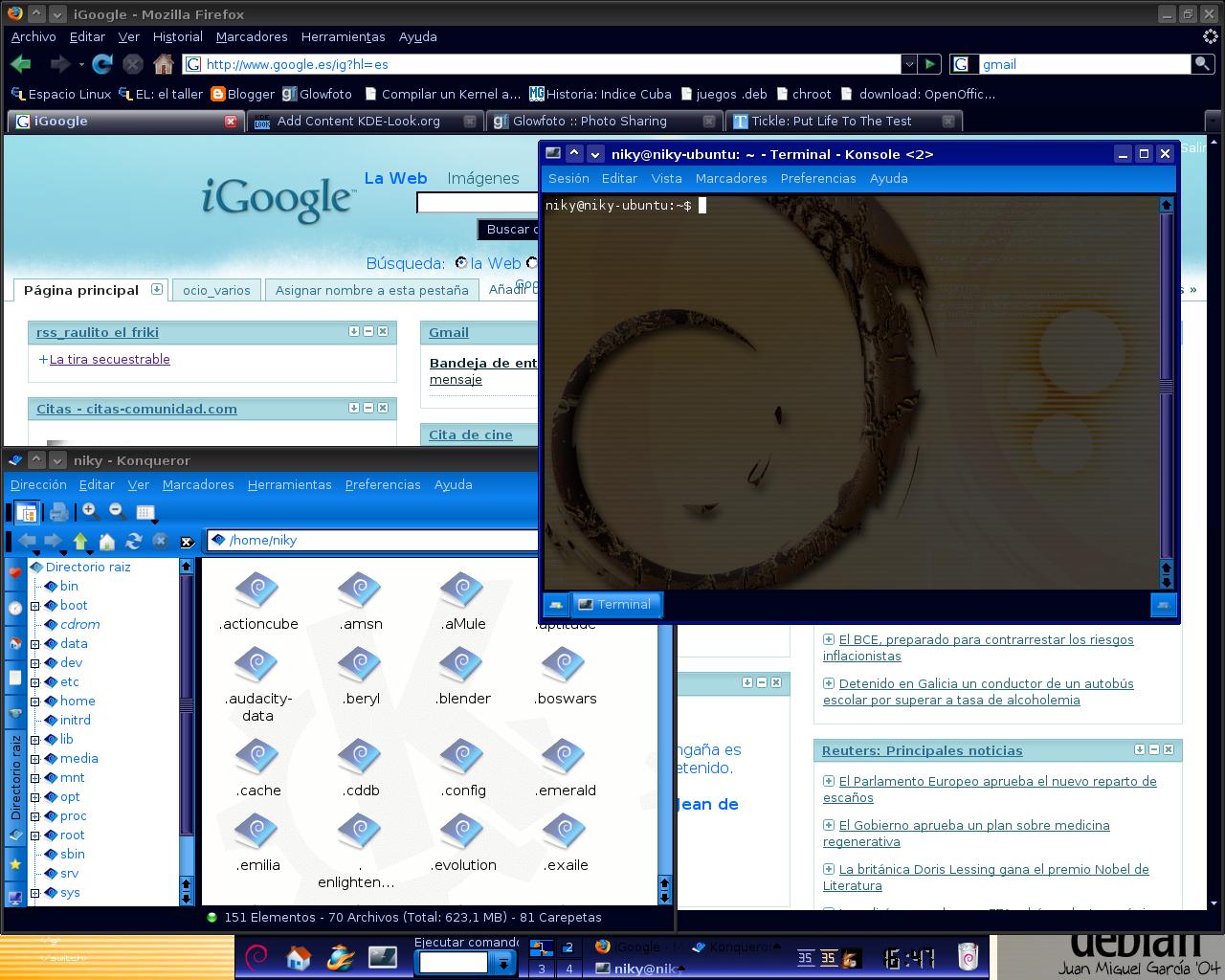Go back in Firefox navigation

tap(21, 64)
